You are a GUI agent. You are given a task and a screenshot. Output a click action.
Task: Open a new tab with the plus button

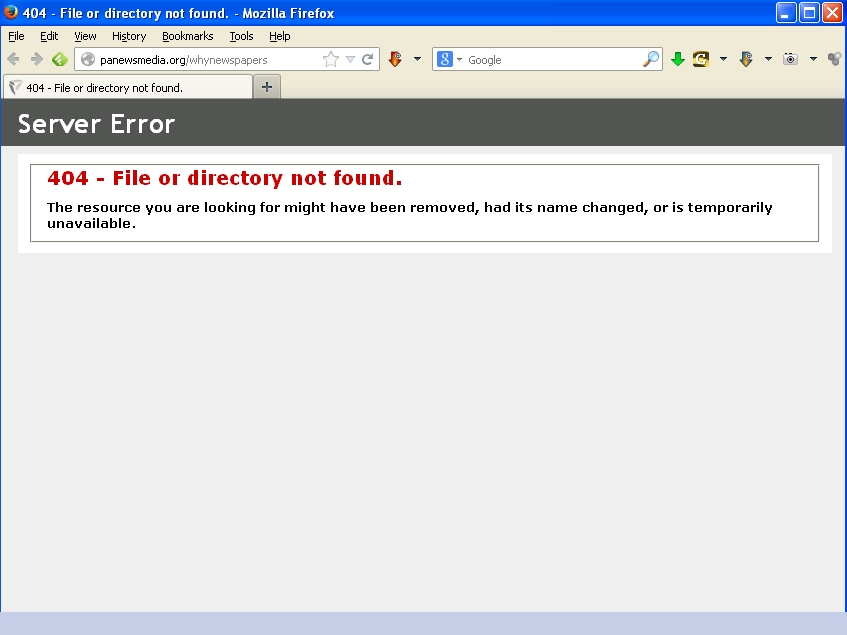coord(267,87)
